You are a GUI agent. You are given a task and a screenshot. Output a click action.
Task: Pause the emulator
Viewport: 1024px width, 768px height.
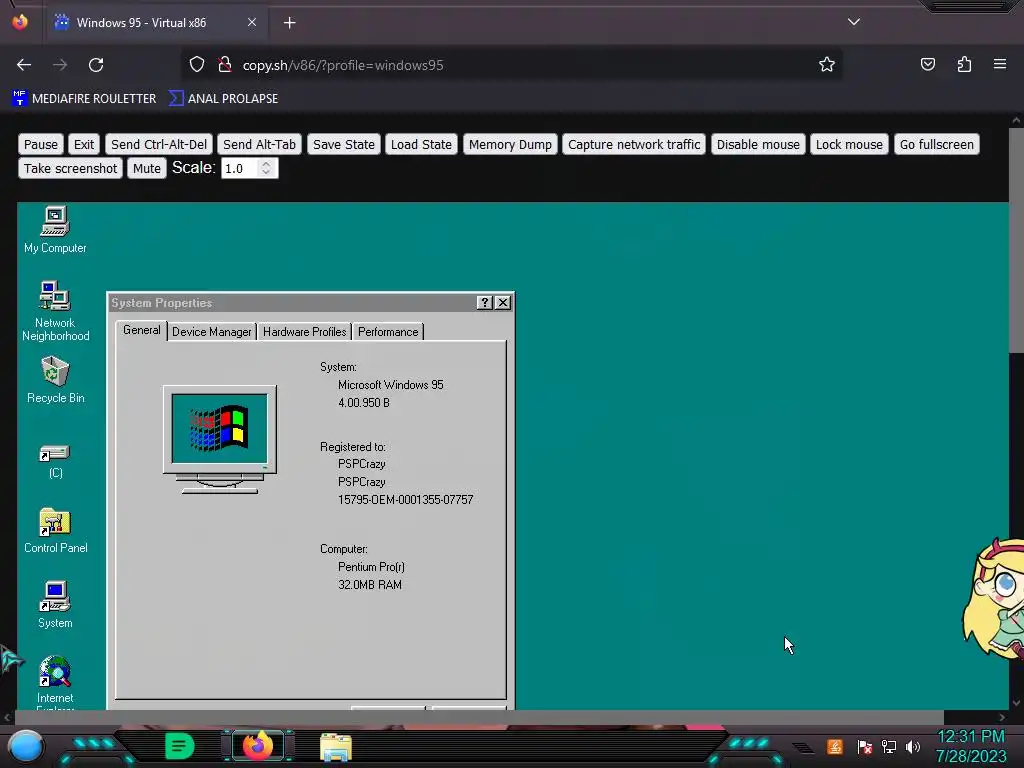point(41,144)
